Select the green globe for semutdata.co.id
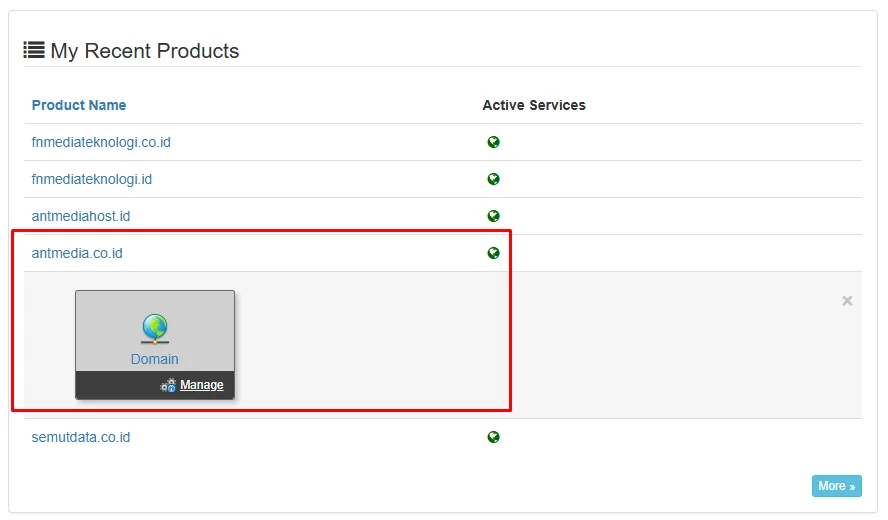The height and width of the screenshot is (520, 888). point(493,437)
